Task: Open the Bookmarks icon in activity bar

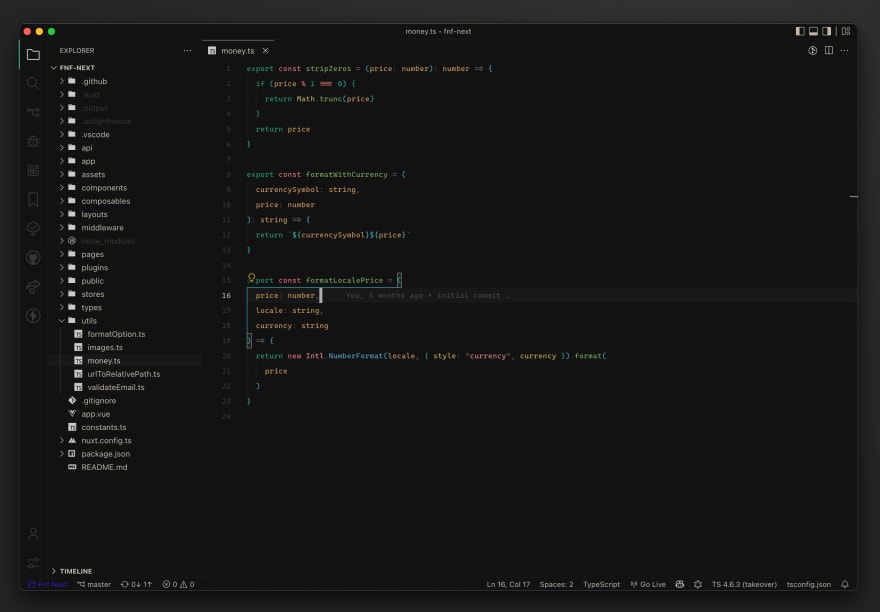Action: (x=33, y=199)
